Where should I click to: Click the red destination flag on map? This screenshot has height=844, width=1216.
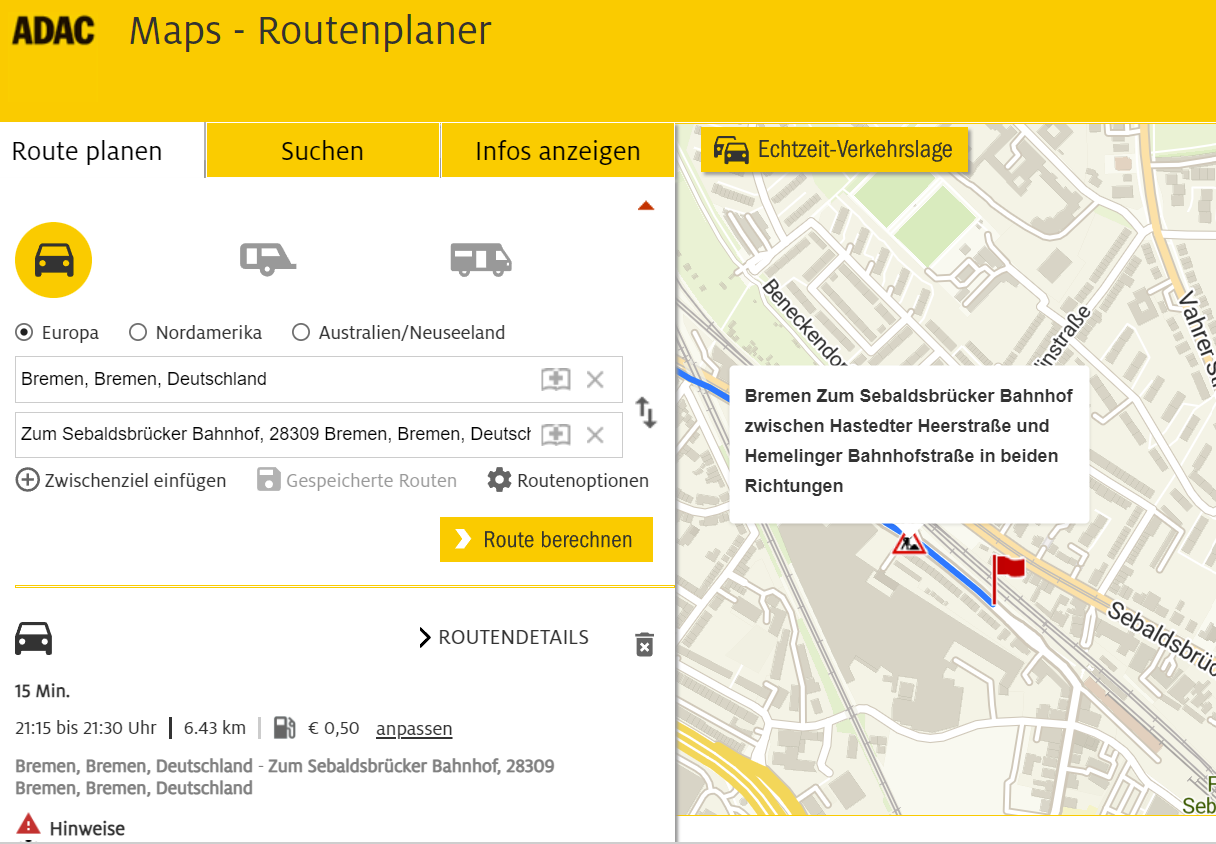coord(1007,580)
